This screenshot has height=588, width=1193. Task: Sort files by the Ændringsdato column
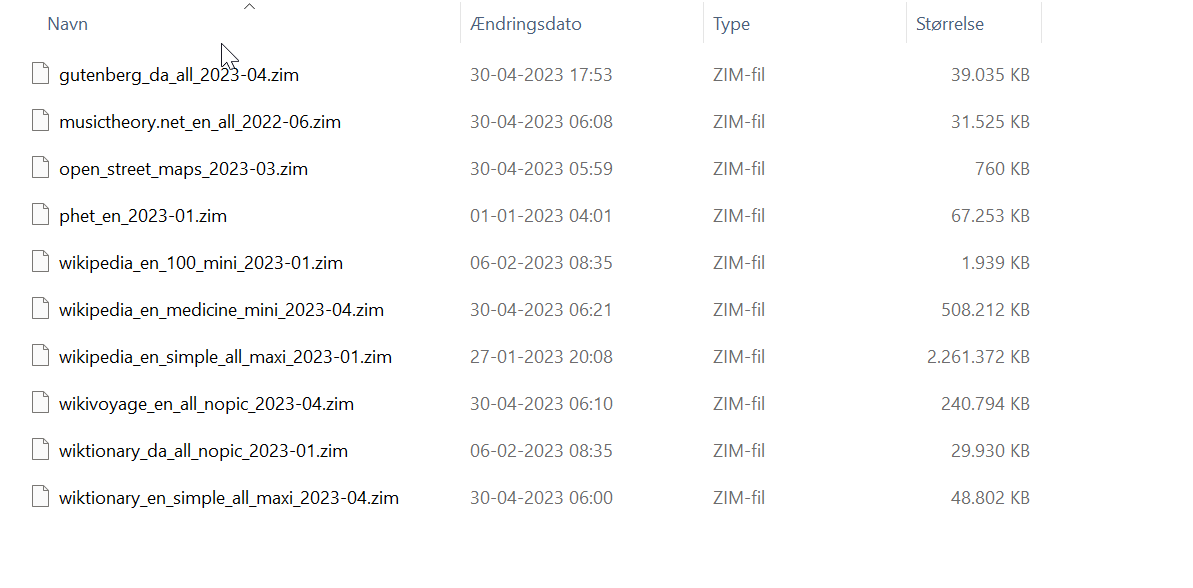click(x=526, y=23)
